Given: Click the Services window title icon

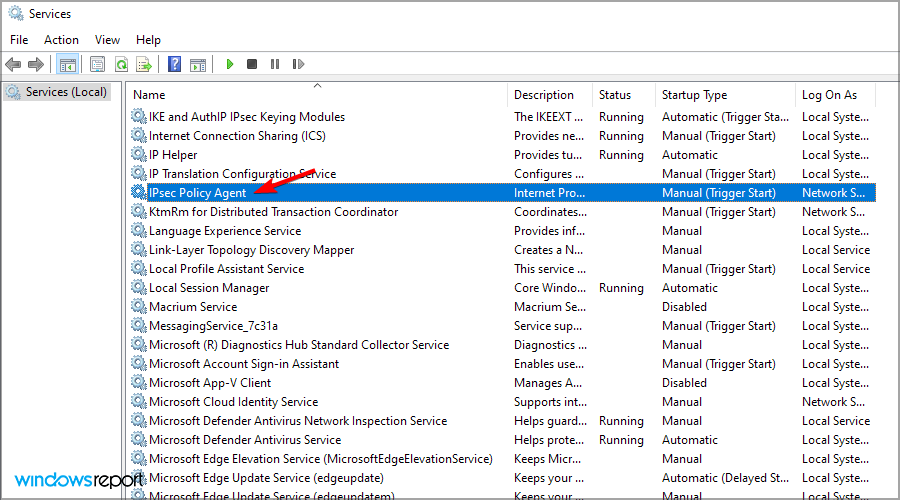Looking at the screenshot, I should 15,13.
